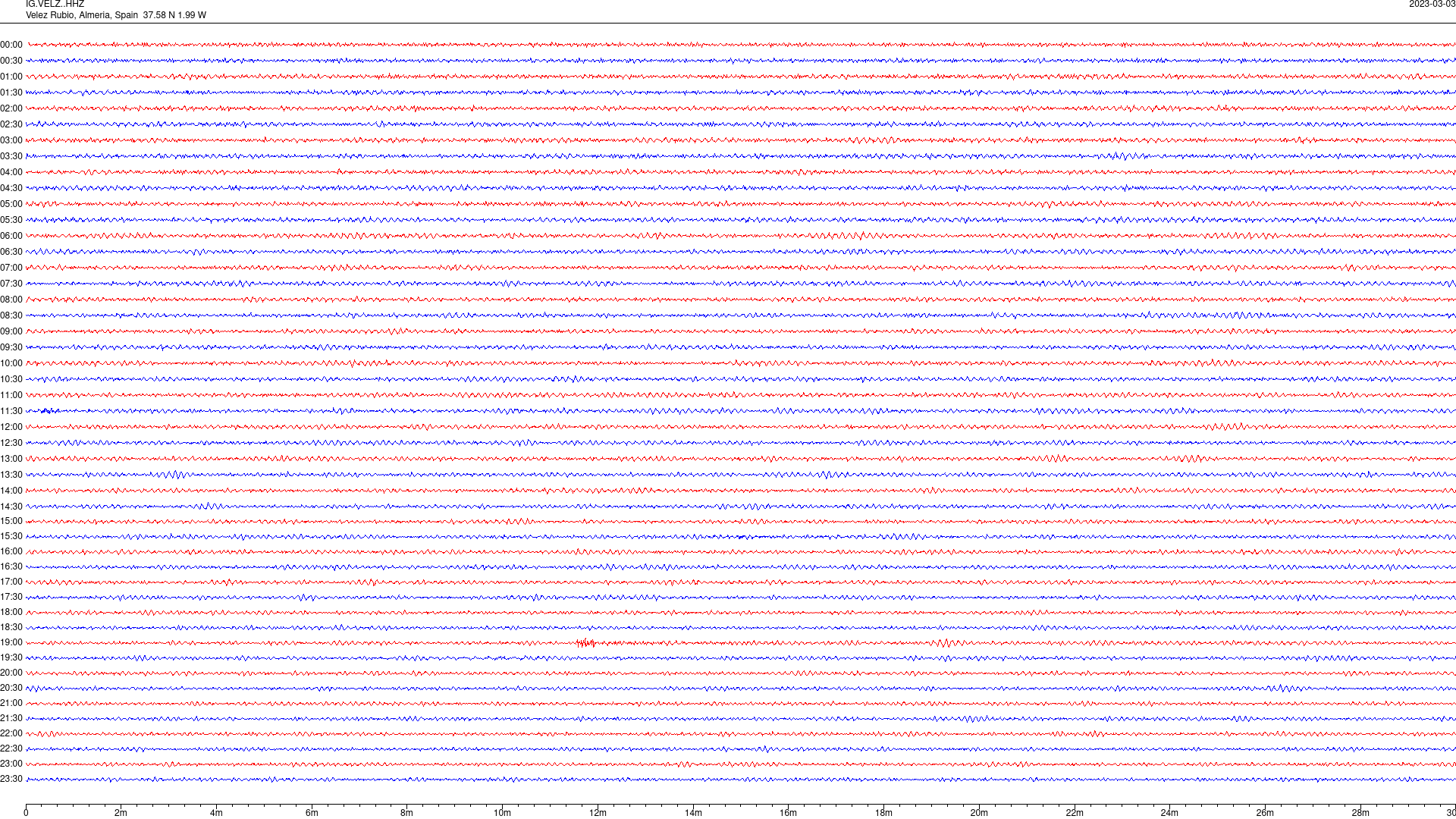The width and height of the screenshot is (1456, 819).
Task: Select the 08:00 time row label
Action: point(11,300)
